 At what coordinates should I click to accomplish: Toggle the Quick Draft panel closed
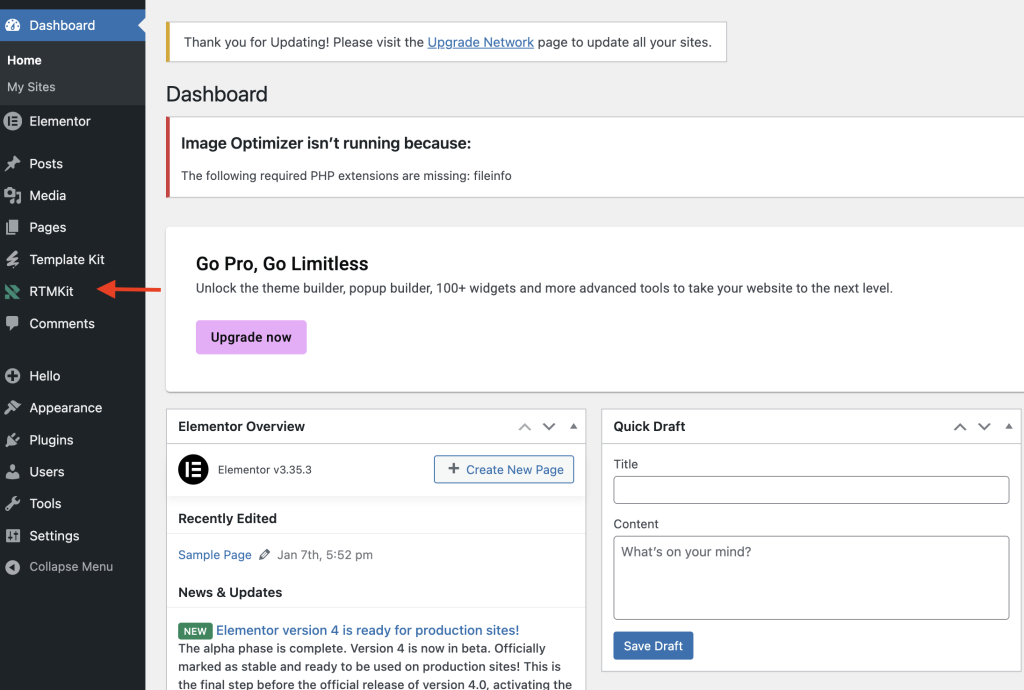pyautogui.click(x=1008, y=427)
